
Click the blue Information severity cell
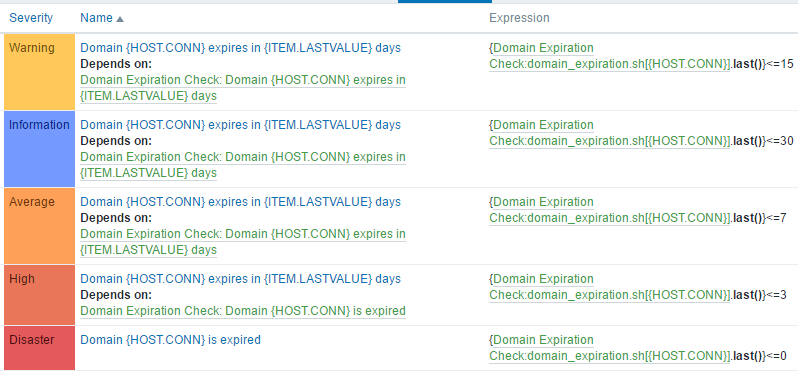tap(40, 149)
